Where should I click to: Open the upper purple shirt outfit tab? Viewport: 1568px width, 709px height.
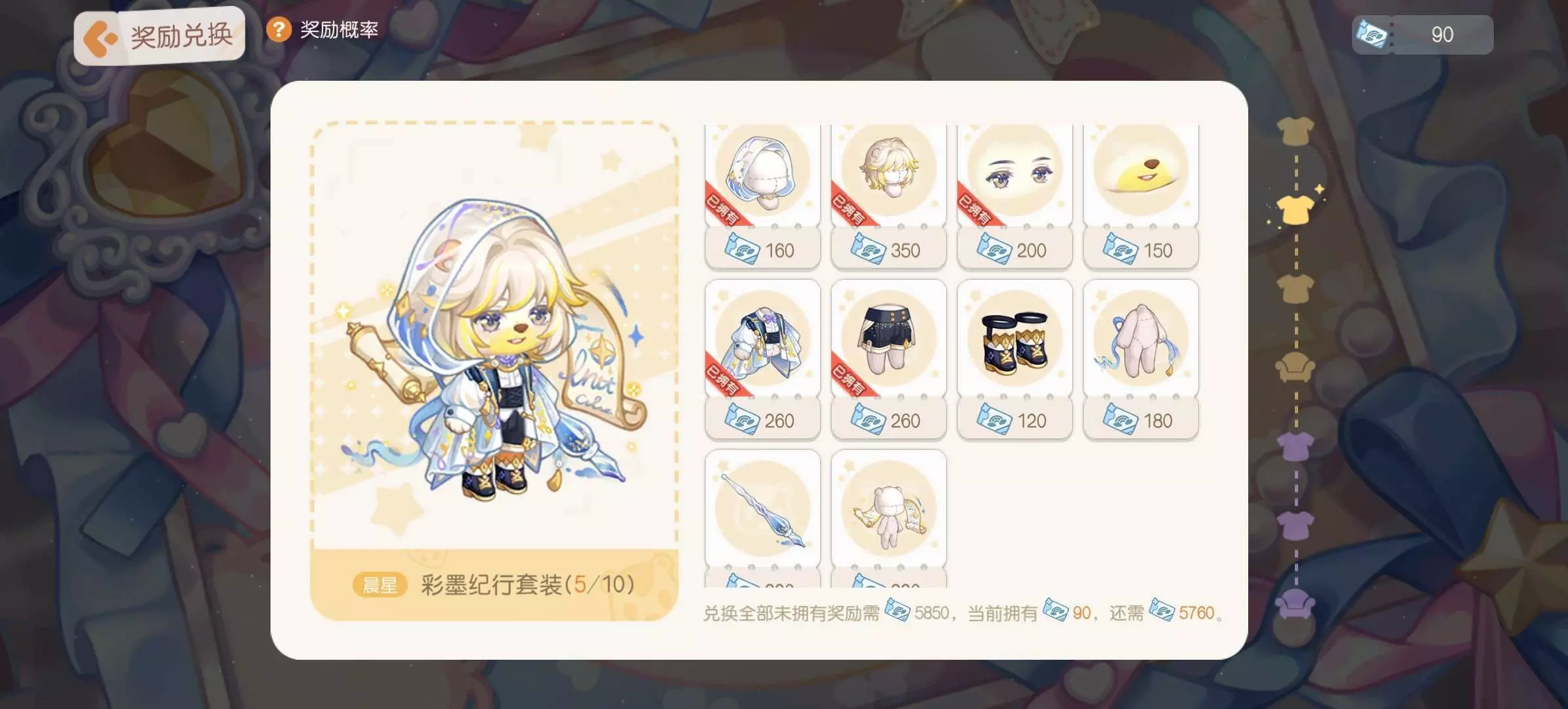pyautogui.click(x=1296, y=446)
